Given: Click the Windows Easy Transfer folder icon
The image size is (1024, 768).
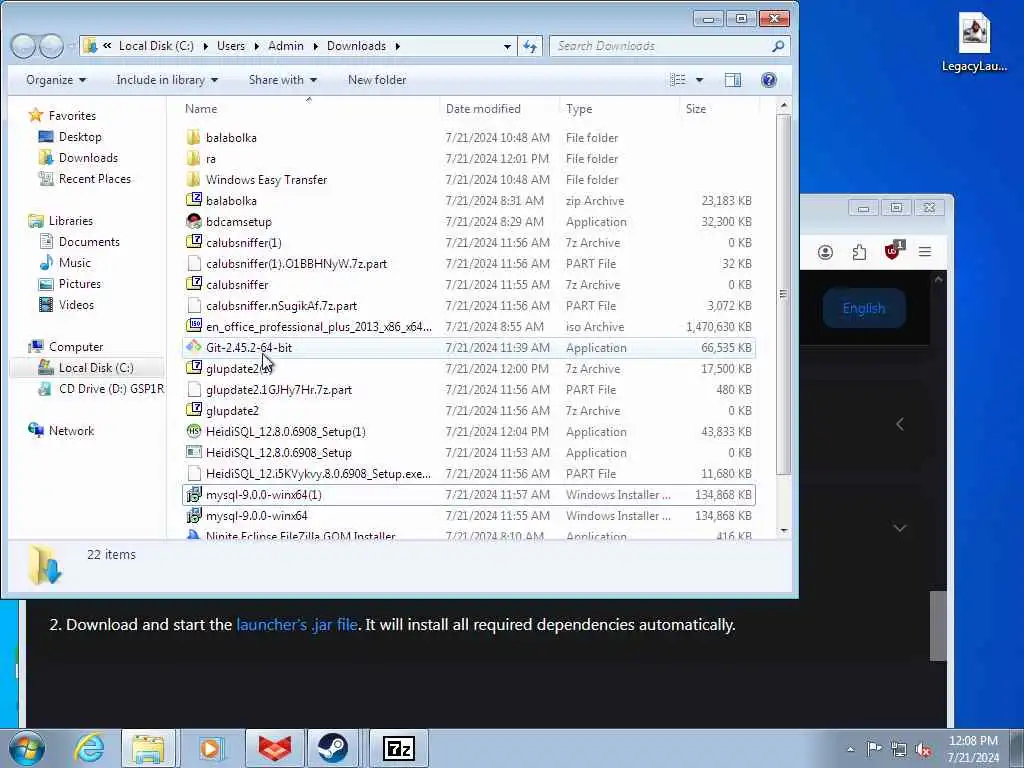Looking at the screenshot, I should [193, 179].
